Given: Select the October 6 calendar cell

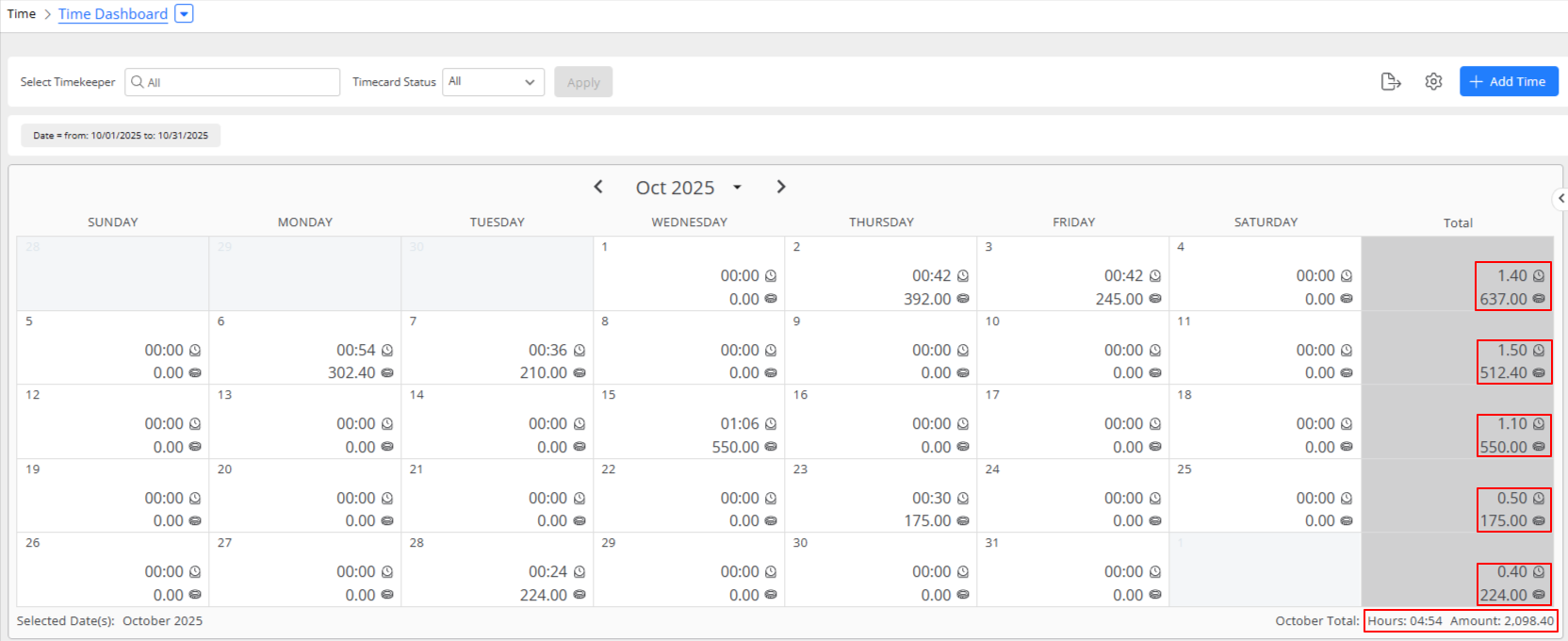Looking at the screenshot, I should pos(304,347).
